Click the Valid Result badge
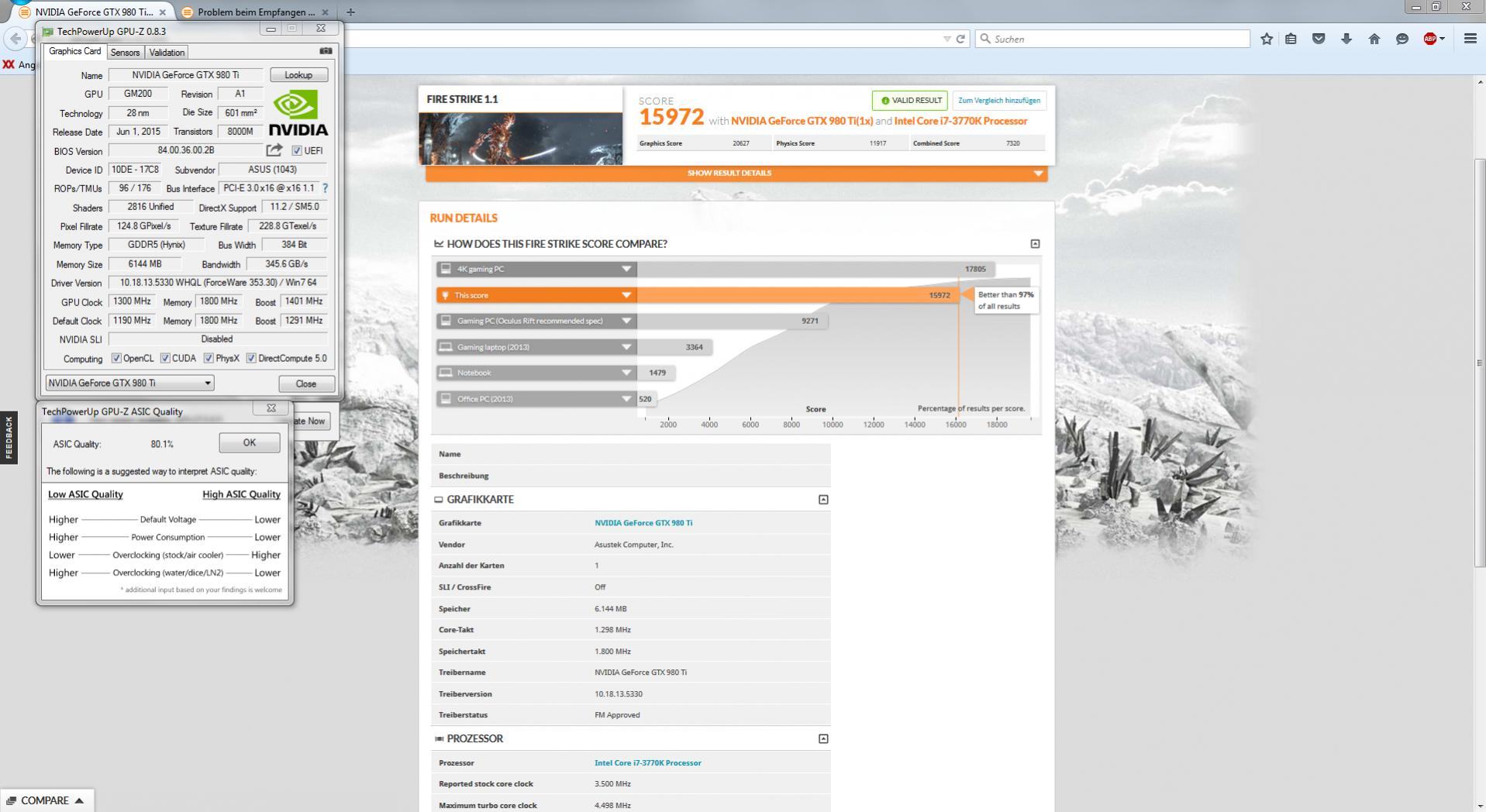 pos(910,101)
